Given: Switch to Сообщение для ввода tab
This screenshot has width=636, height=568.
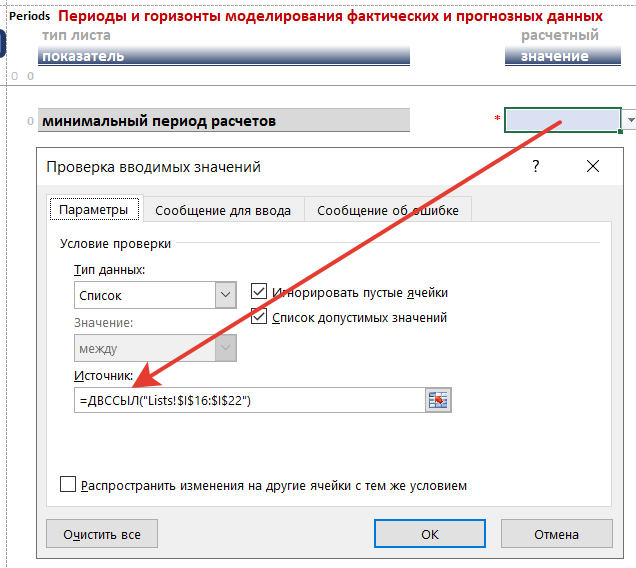Looking at the screenshot, I should (x=223, y=210).
